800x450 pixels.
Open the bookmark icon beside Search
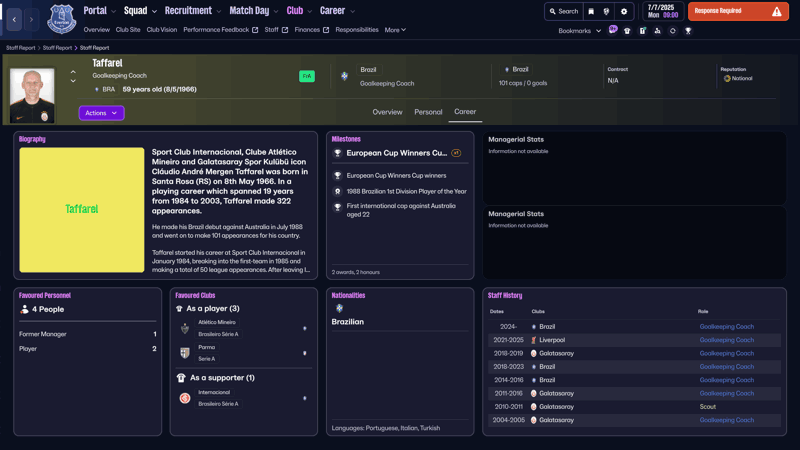coord(591,11)
